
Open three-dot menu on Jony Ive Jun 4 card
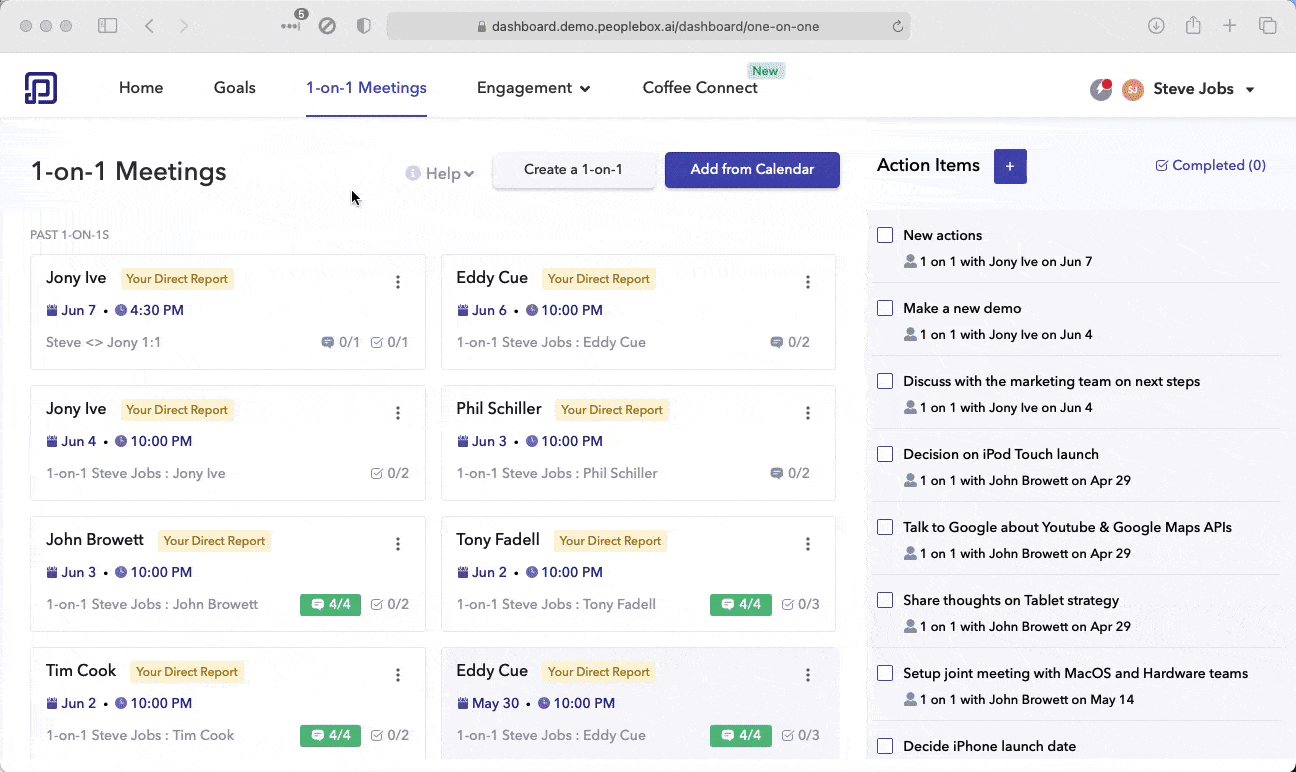(x=398, y=413)
